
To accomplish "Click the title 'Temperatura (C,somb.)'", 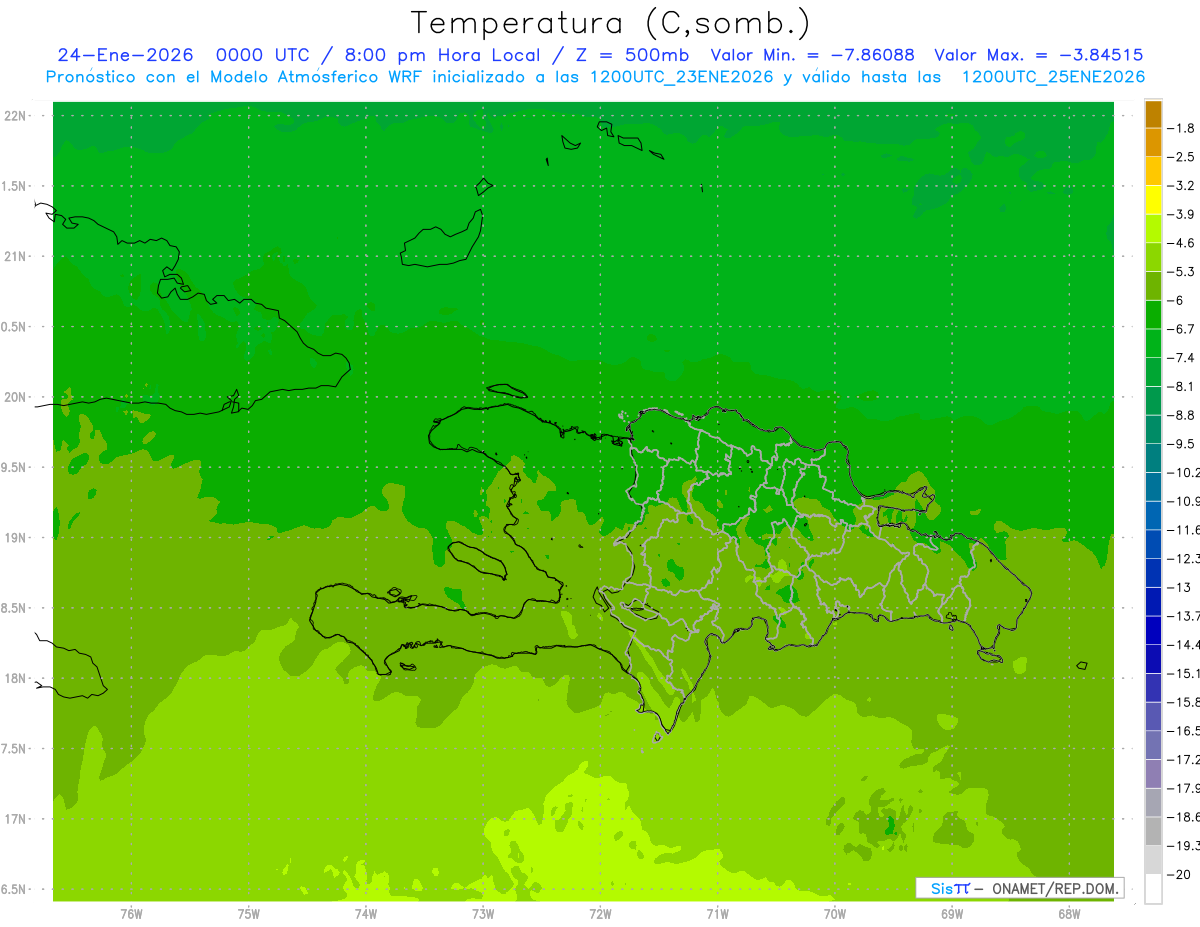I will click(610, 23).
